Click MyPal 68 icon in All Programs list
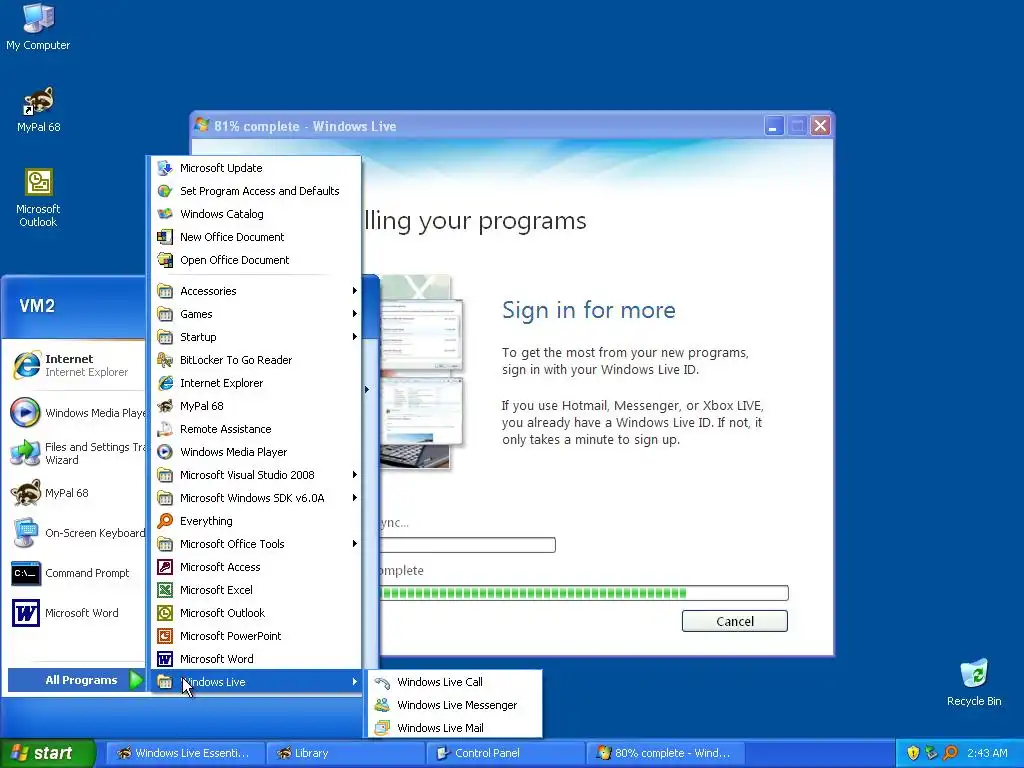The image size is (1024, 768). coord(165,406)
